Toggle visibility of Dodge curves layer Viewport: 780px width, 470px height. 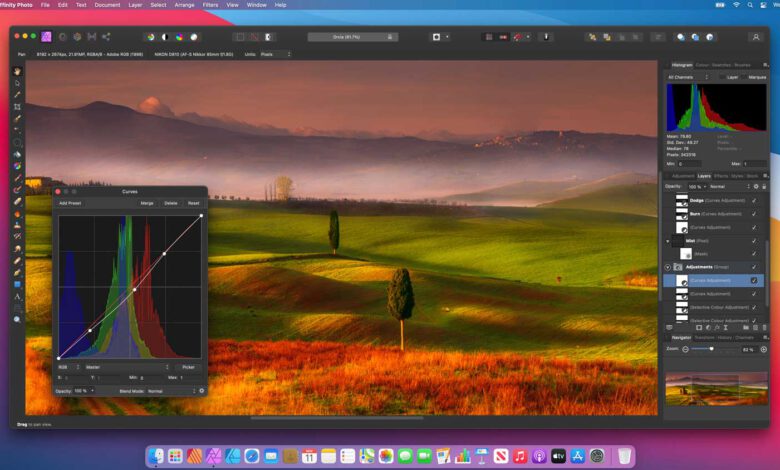click(754, 200)
